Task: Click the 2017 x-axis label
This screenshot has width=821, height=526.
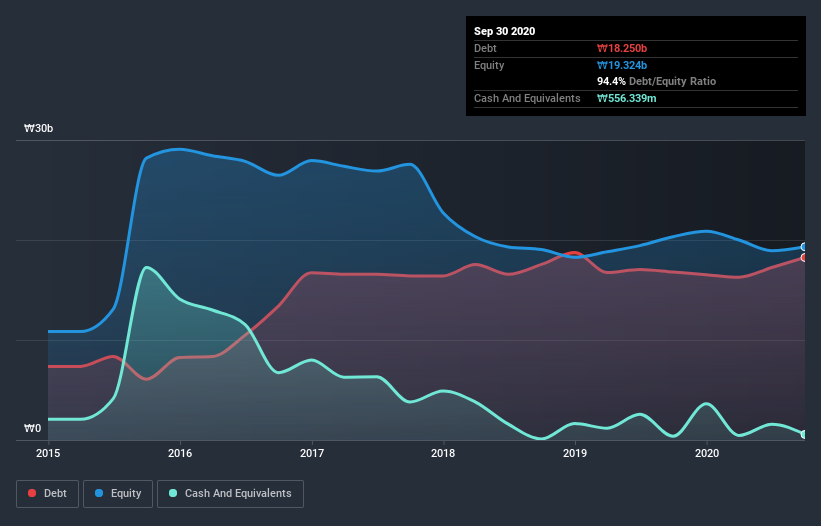Action: 312,453
